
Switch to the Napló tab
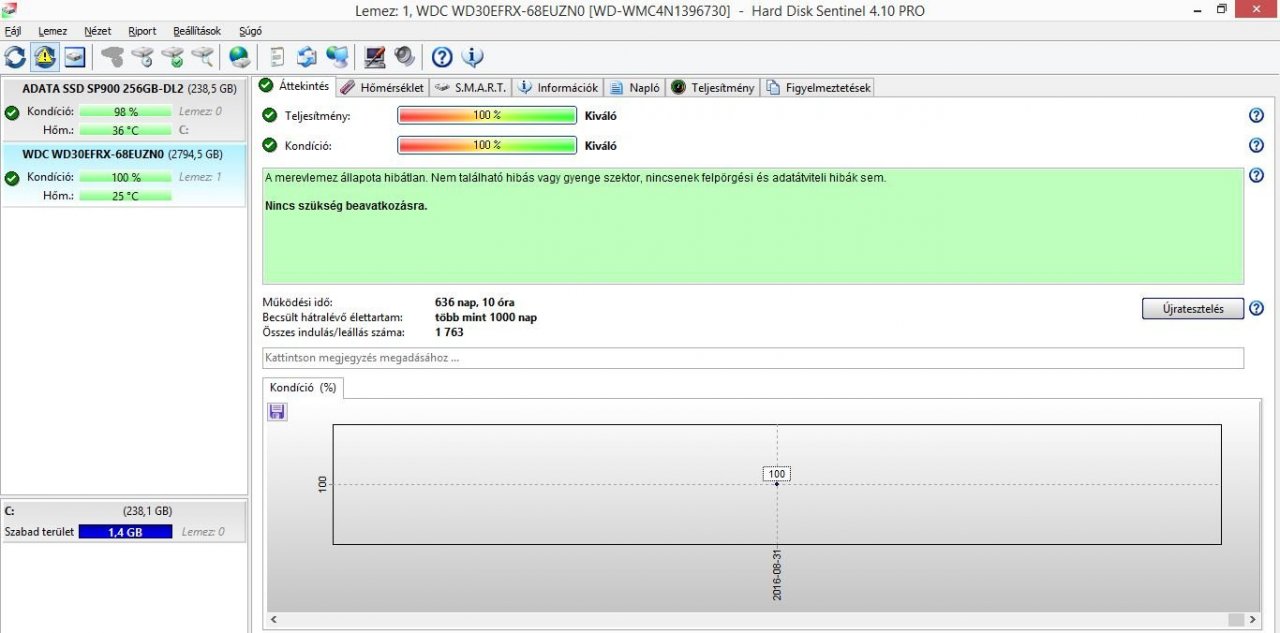point(635,88)
